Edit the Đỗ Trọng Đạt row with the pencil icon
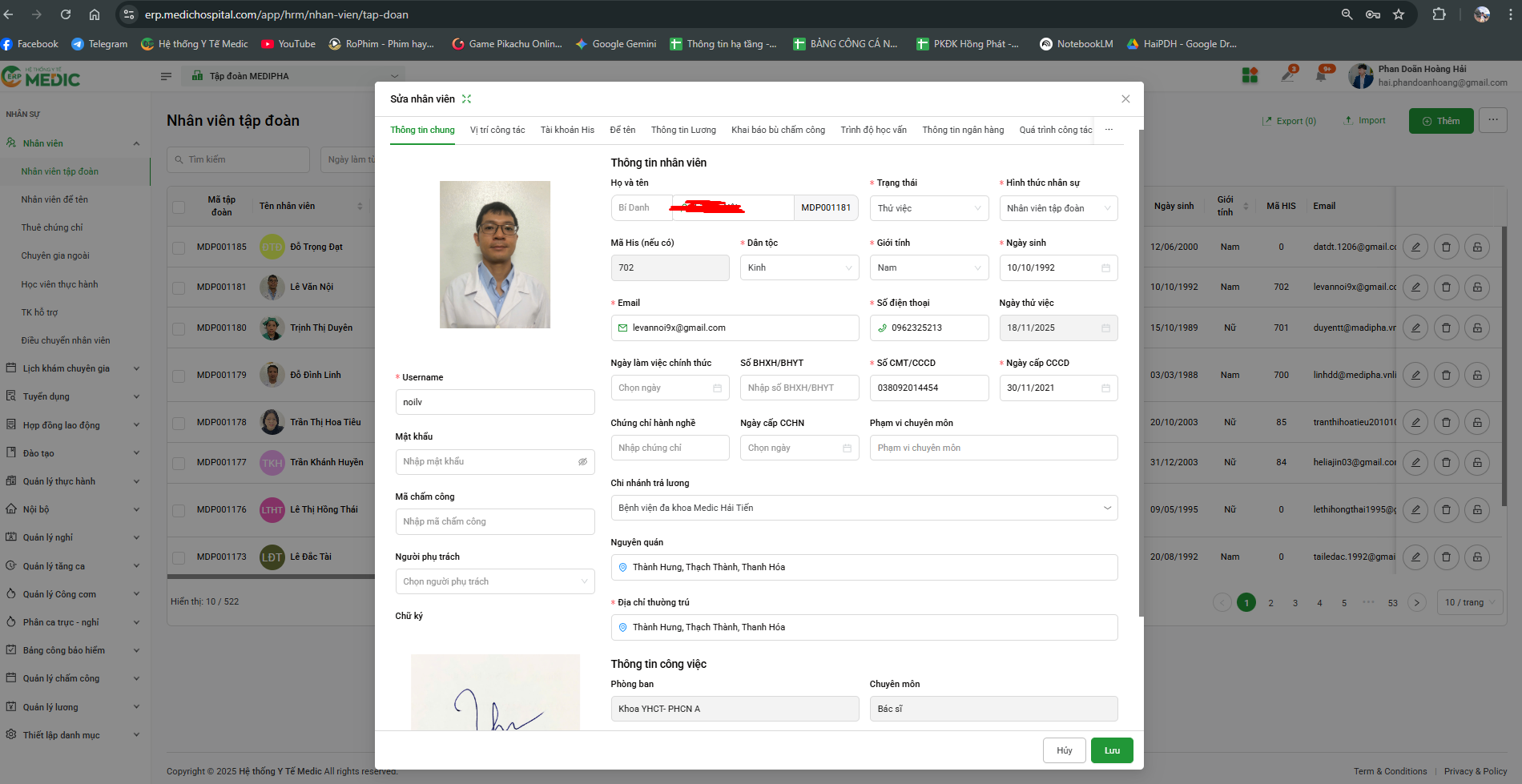 1415,247
